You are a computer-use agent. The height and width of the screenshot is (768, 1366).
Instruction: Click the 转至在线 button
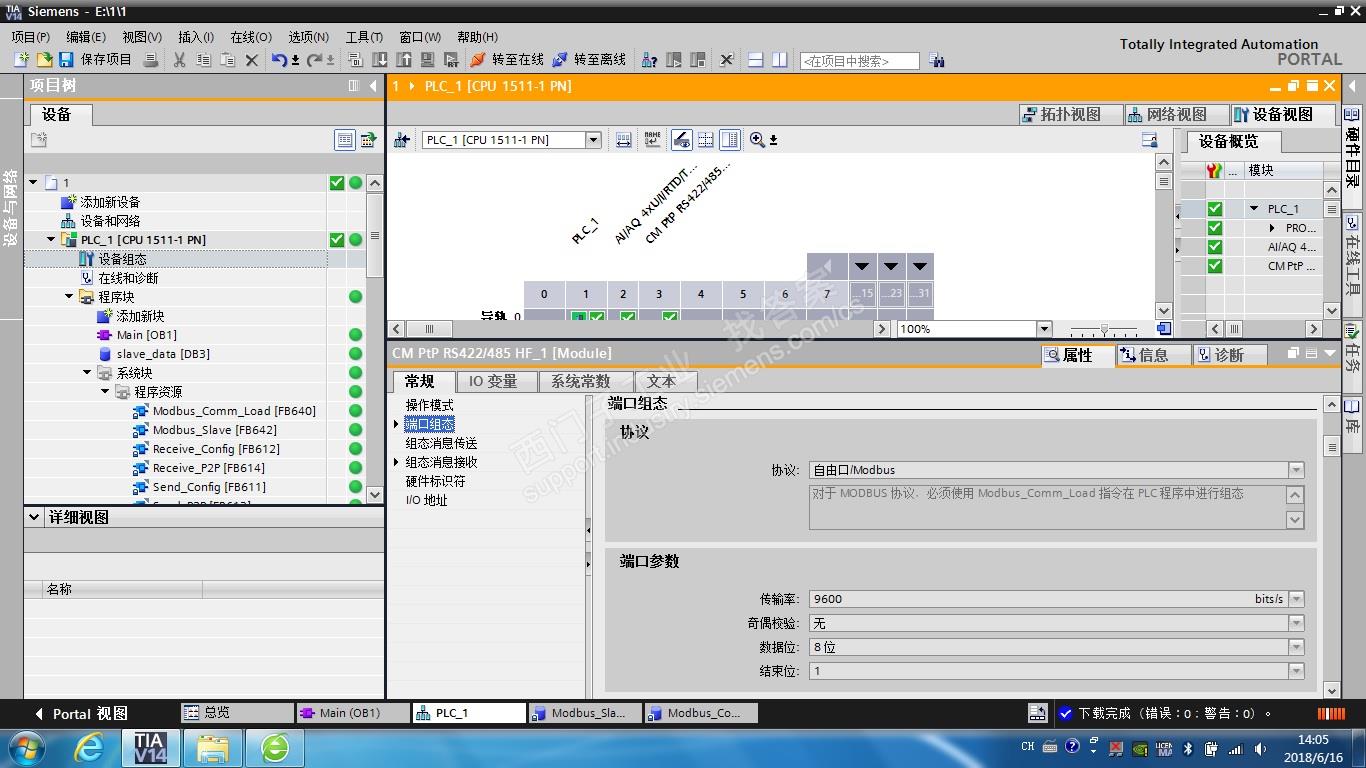(x=507, y=60)
